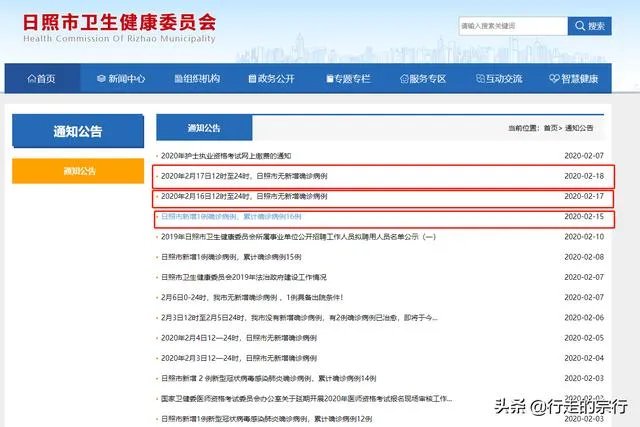Screen dimensions: 640x427
Task: Open the 专题专栏 nav item
Action: tap(348, 79)
